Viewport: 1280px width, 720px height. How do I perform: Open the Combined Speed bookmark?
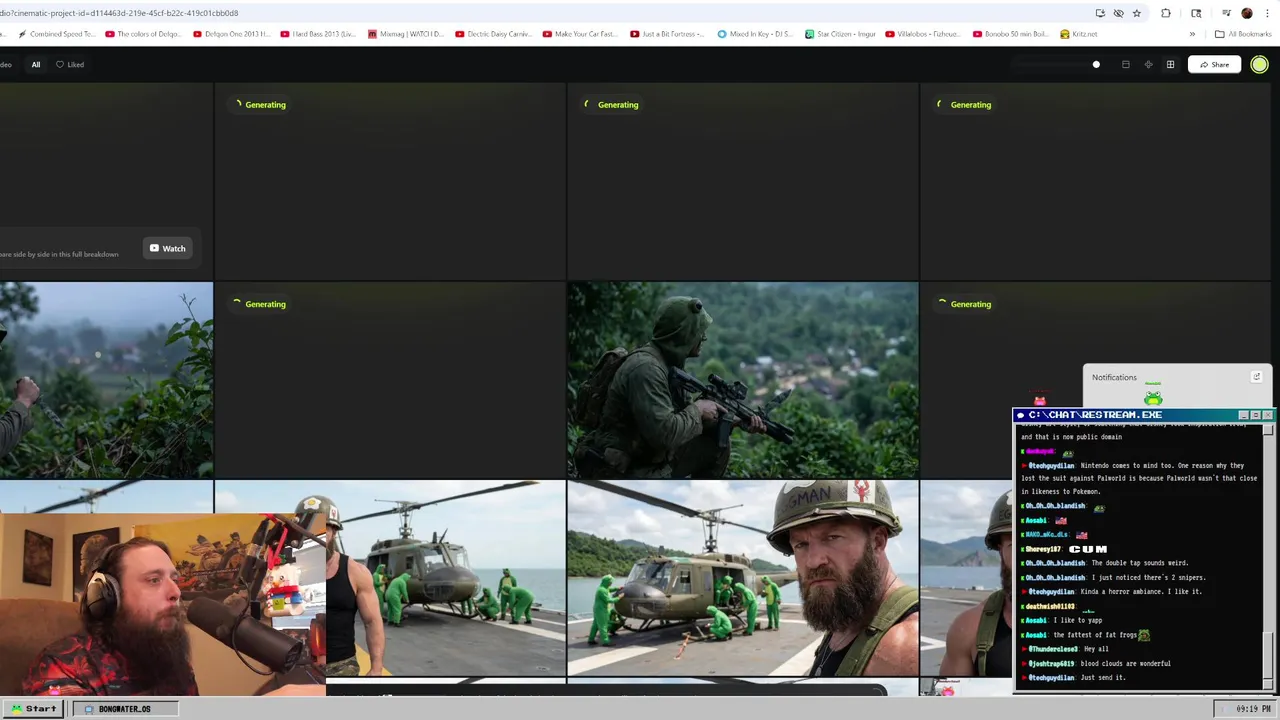click(57, 34)
